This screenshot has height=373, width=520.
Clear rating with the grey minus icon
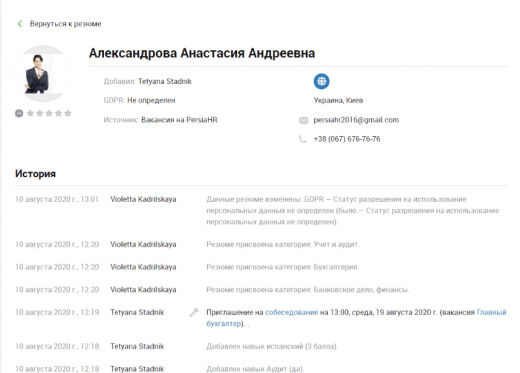point(19,113)
